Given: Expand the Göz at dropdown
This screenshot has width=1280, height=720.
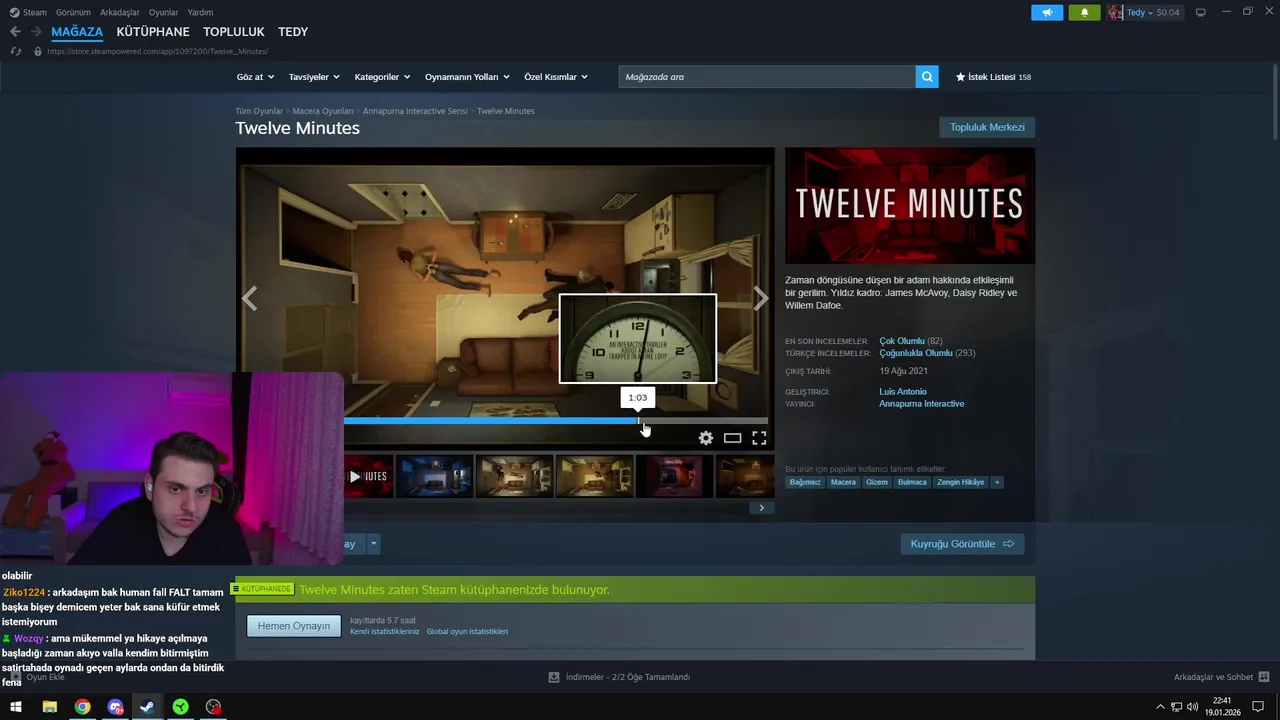Looking at the screenshot, I should click(254, 77).
